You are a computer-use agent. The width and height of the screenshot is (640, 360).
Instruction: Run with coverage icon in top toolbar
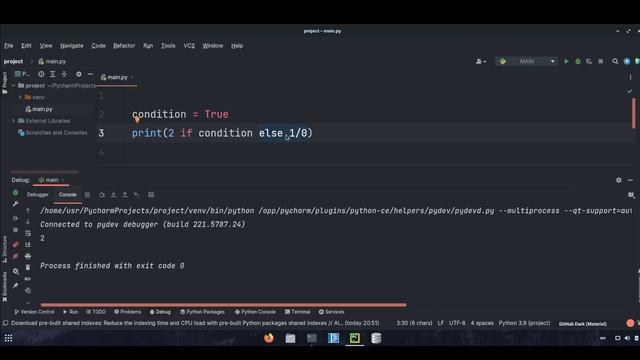589,61
